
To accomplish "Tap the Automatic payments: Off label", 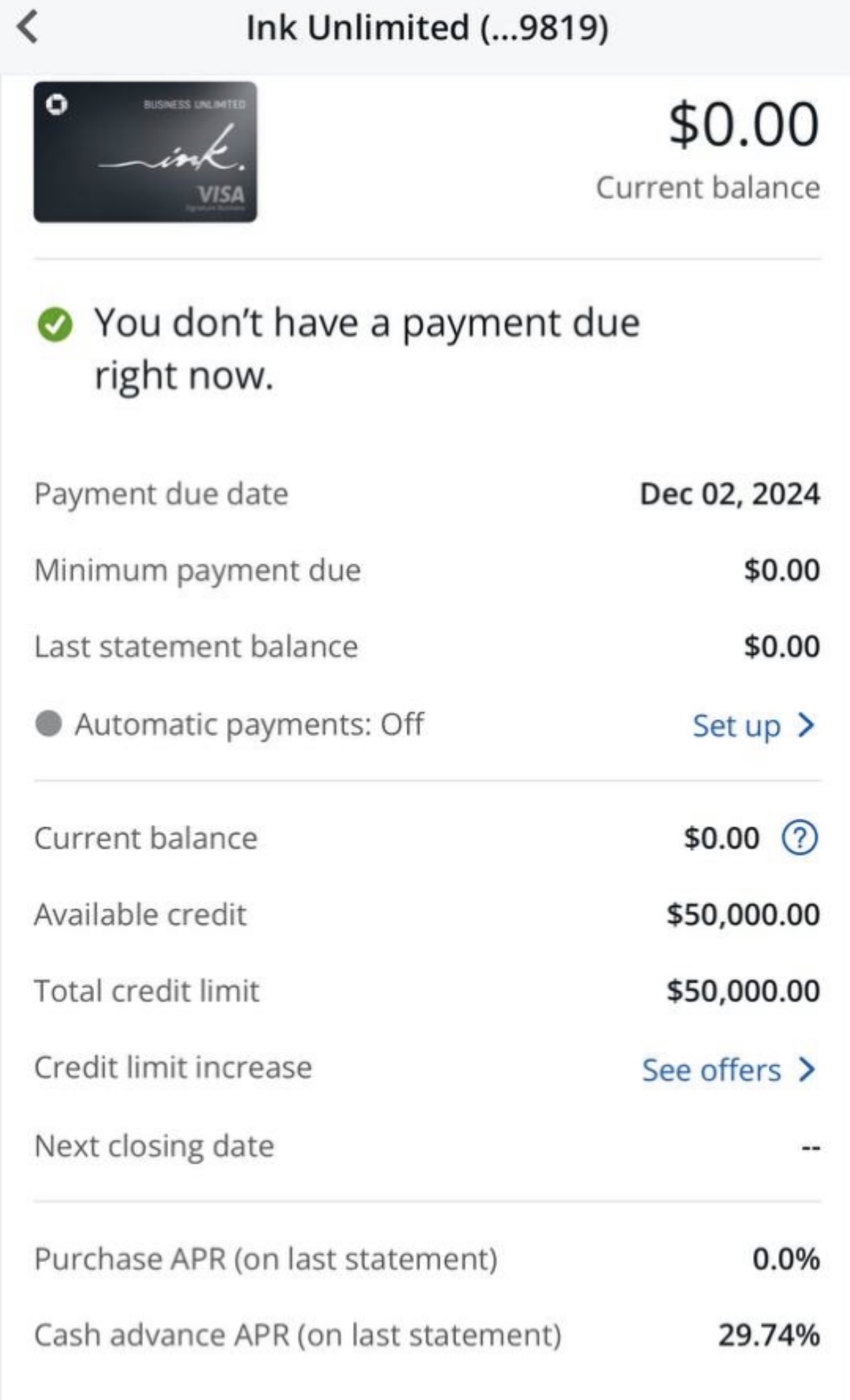I will click(x=249, y=724).
